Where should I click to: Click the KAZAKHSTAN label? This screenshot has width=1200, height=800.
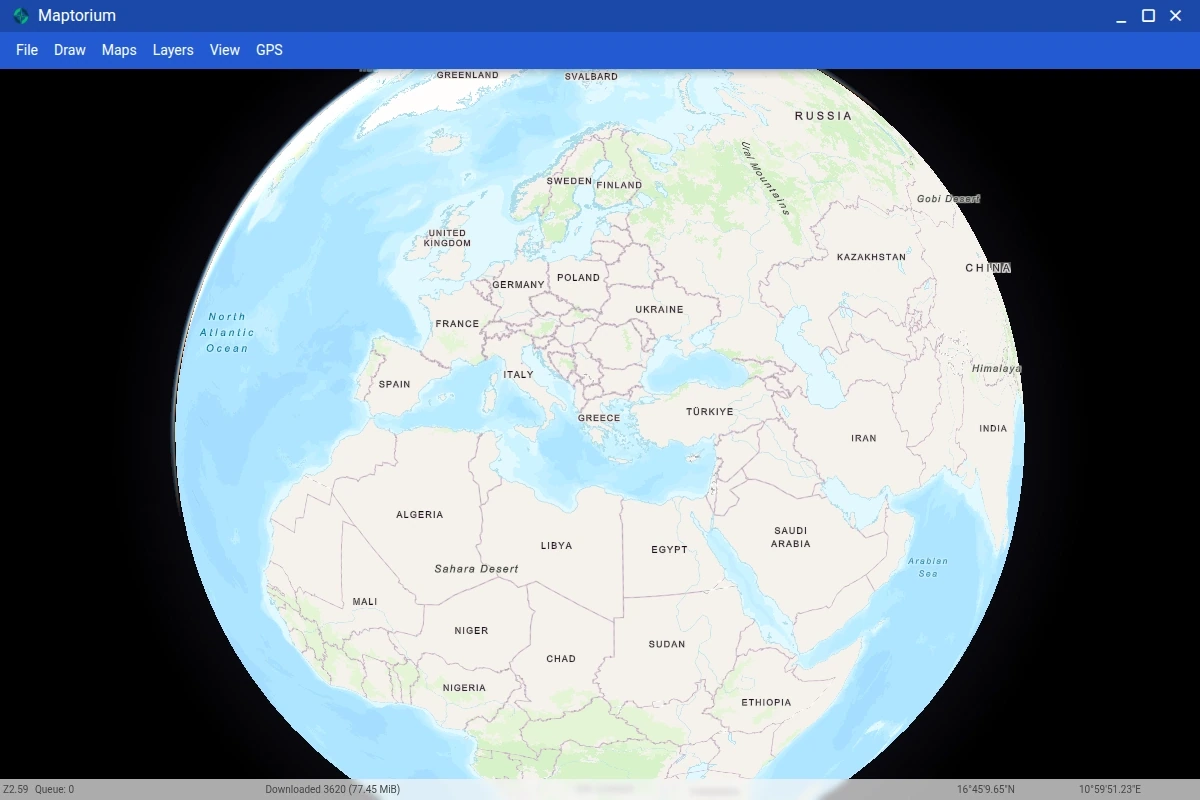[x=871, y=257]
